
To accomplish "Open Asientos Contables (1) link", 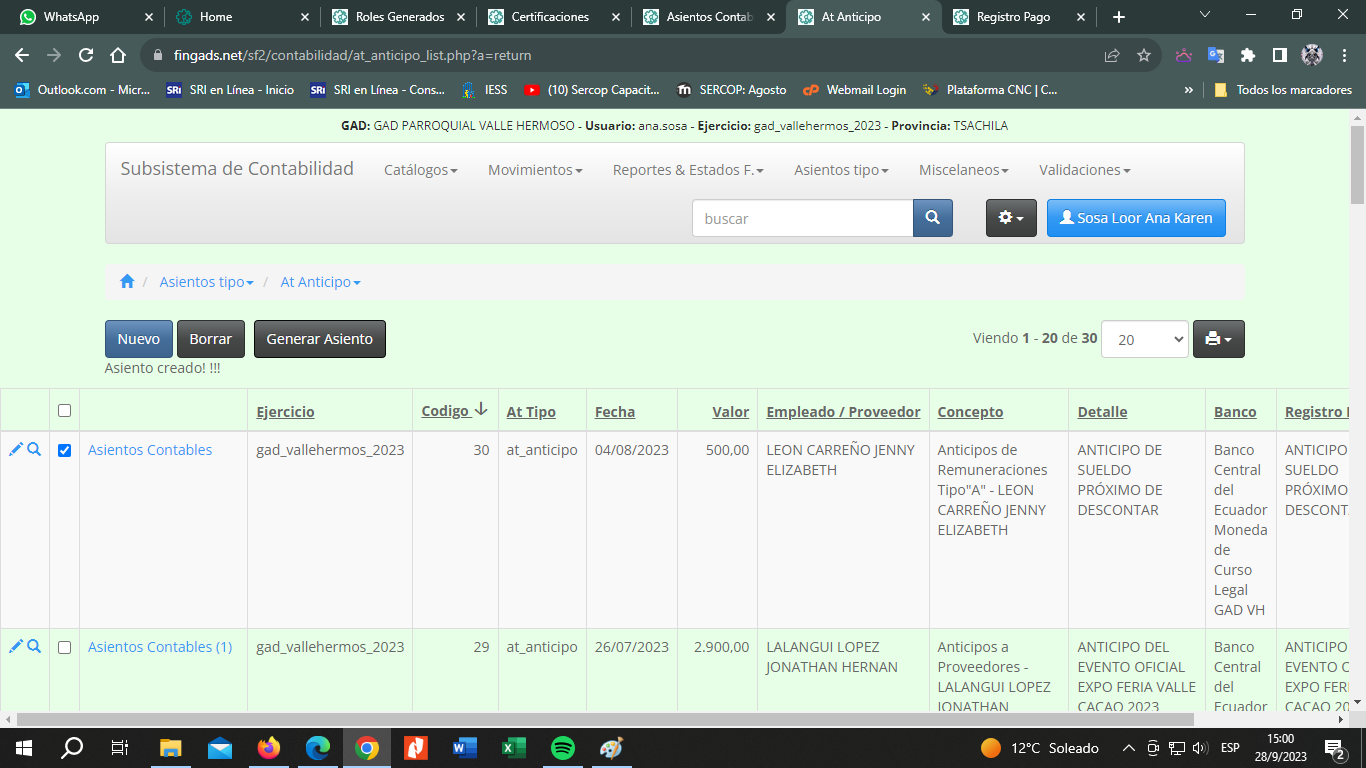I will [160, 647].
